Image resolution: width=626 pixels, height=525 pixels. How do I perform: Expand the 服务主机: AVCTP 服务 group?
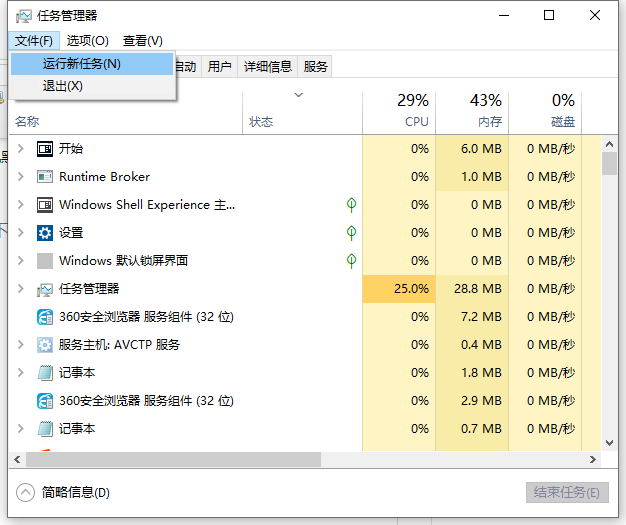click(21, 345)
